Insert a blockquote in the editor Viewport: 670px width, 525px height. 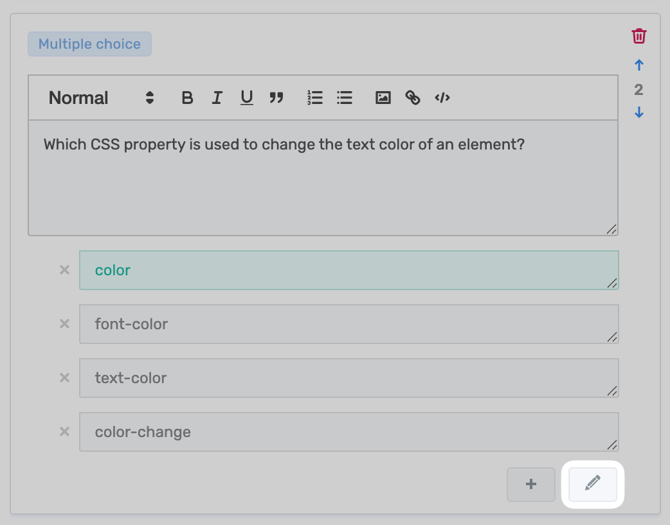(x=277, y=98)
